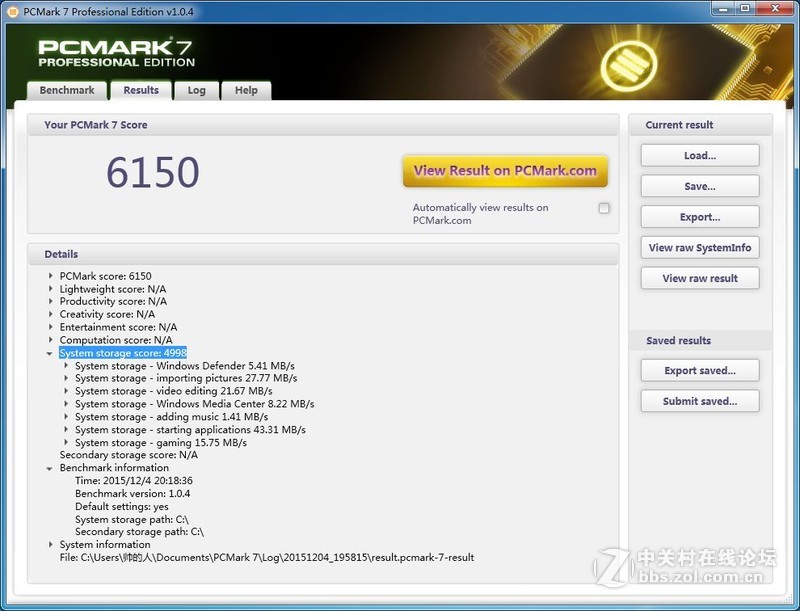Image resolution: width=800 pixels, height=611 pixels.
Task: Enable automatically view results on PCMark.com
Action: pyautogui.click(x=604, y=208)
